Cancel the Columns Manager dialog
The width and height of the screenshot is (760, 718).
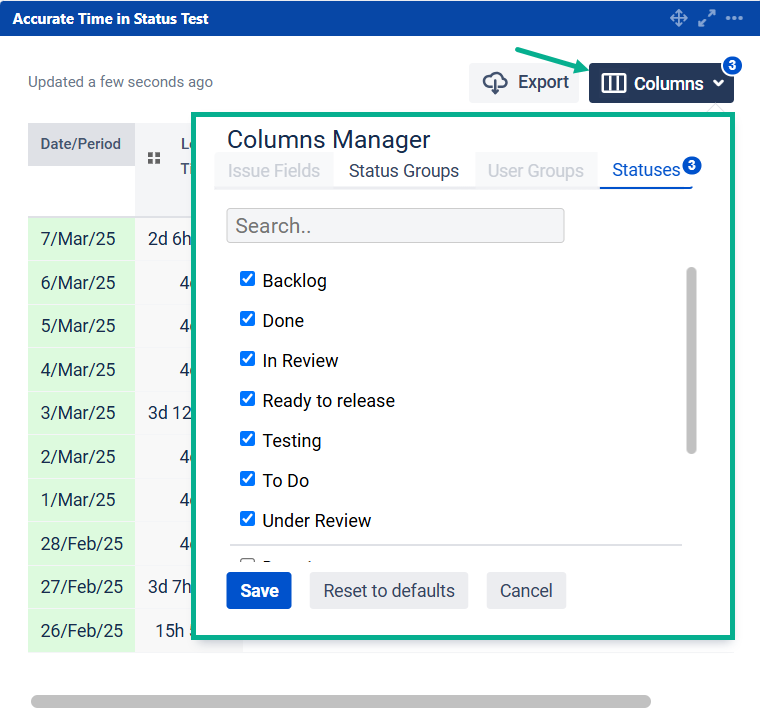[526, 591]
